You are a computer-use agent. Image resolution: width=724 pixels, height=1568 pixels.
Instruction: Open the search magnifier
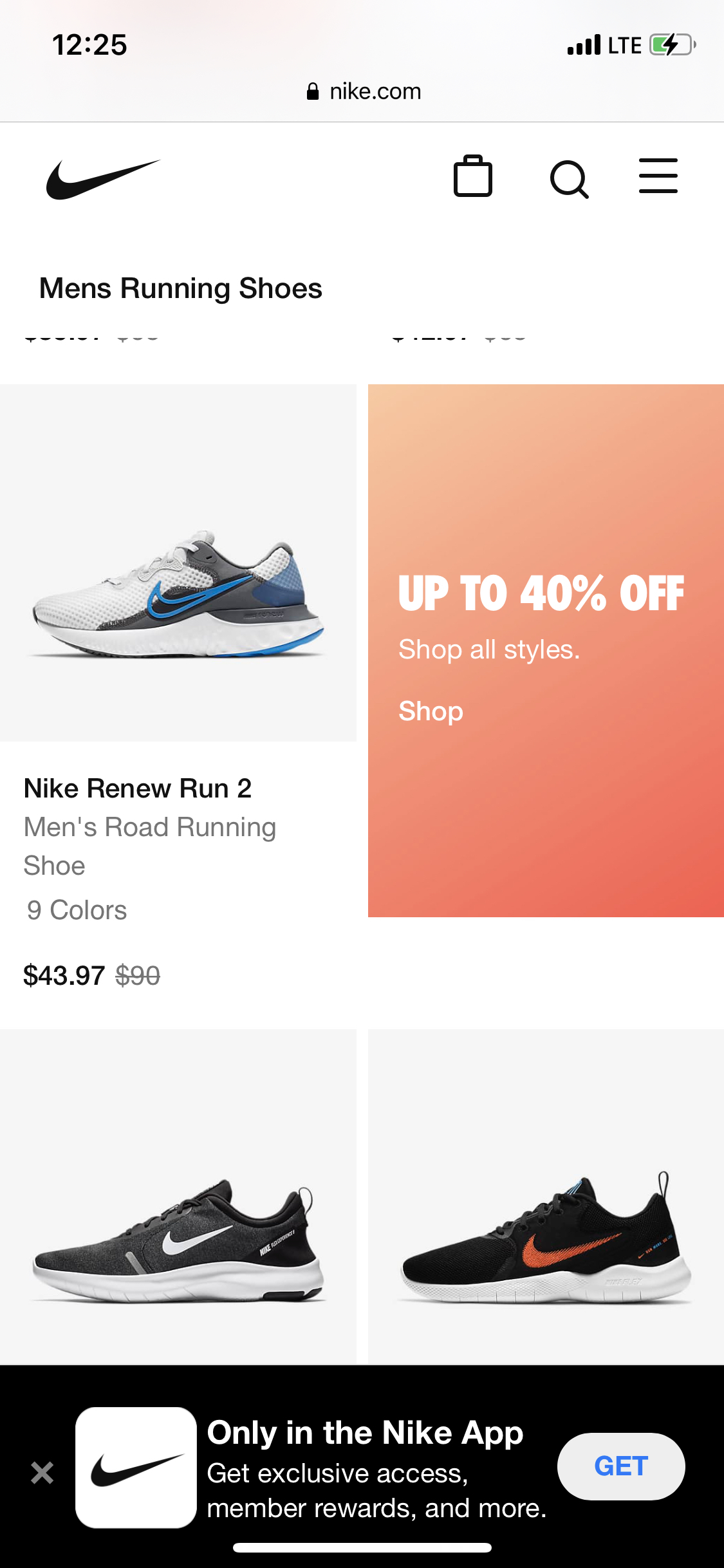569,179
